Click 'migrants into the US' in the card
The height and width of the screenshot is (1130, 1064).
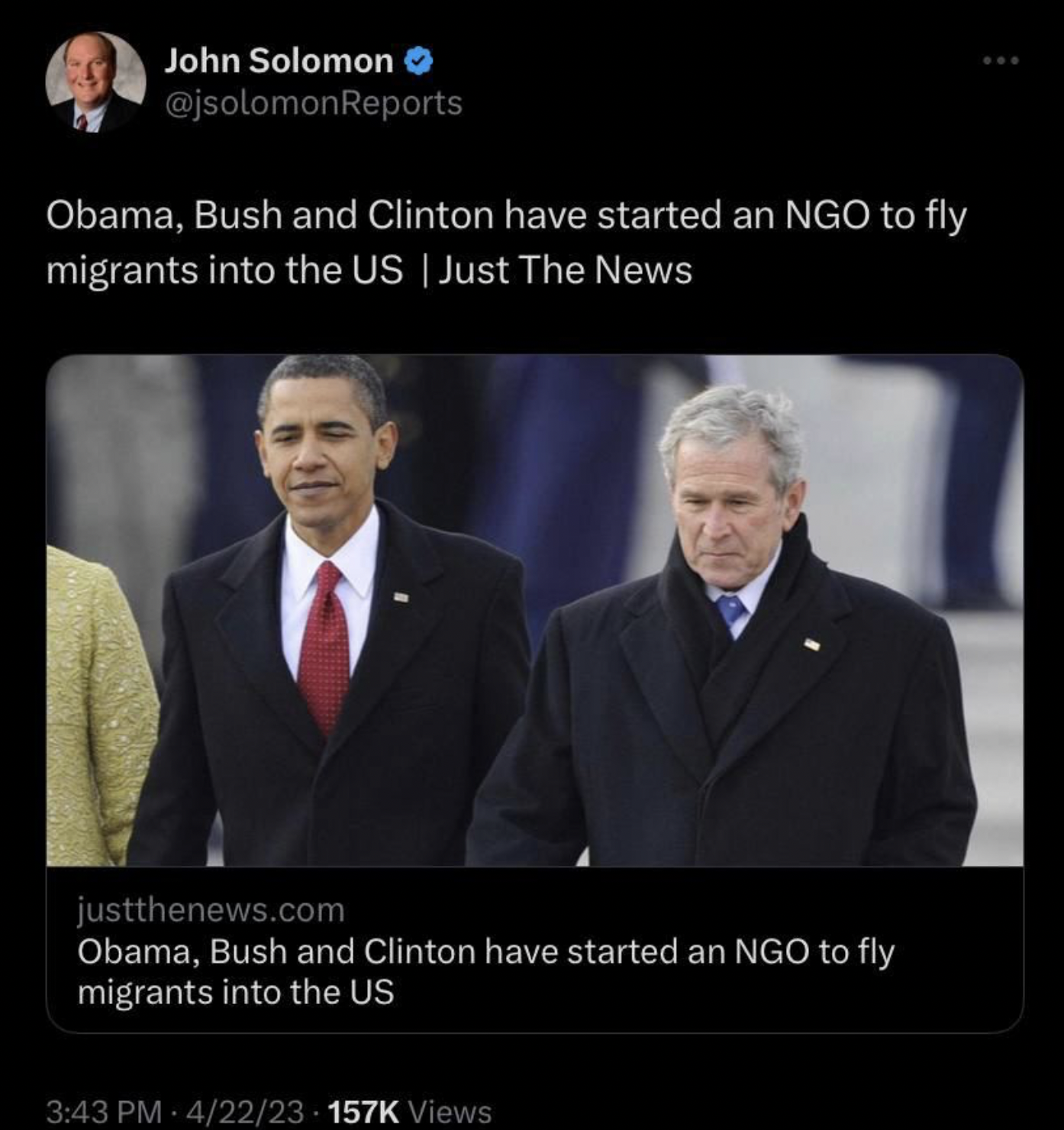(x=236, y=993)
